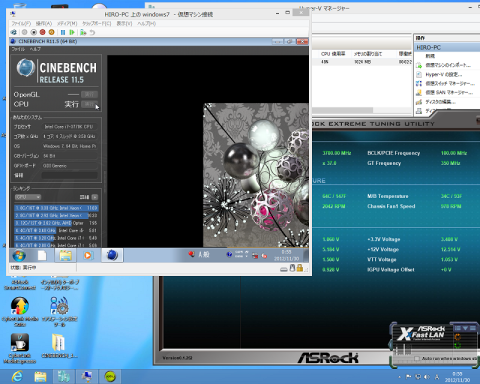Screen dimensions: 480x384
Task: Click the lock icon in VM status bar
Action: 300,268
